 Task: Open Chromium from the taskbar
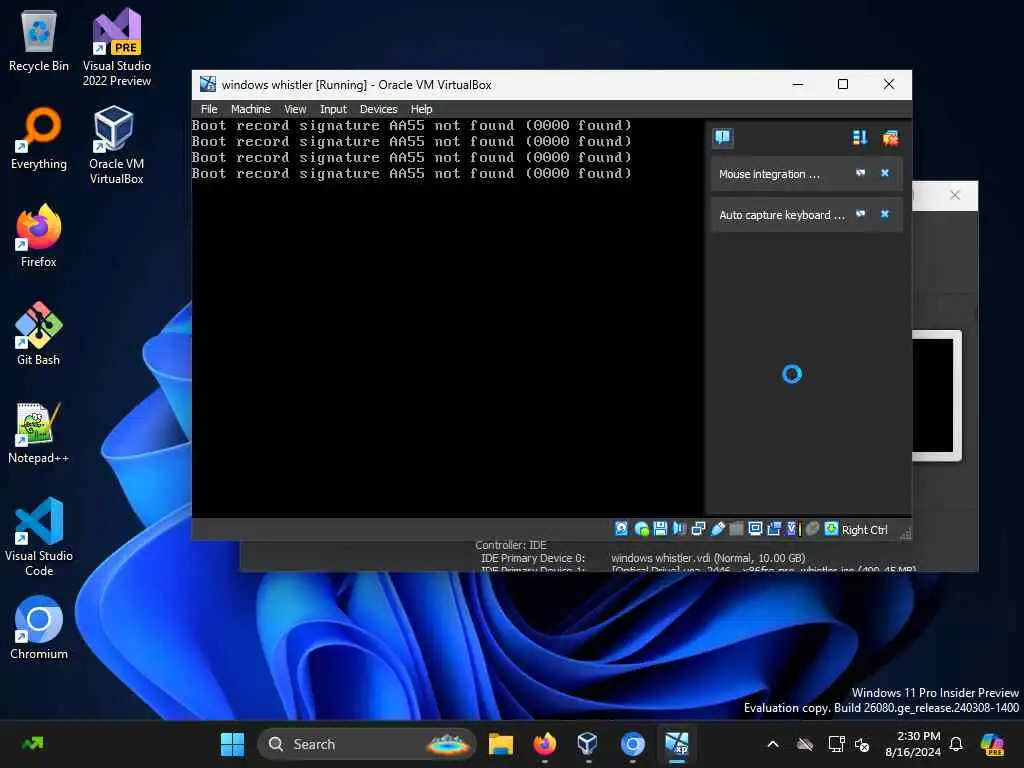[x=632, y=744]
